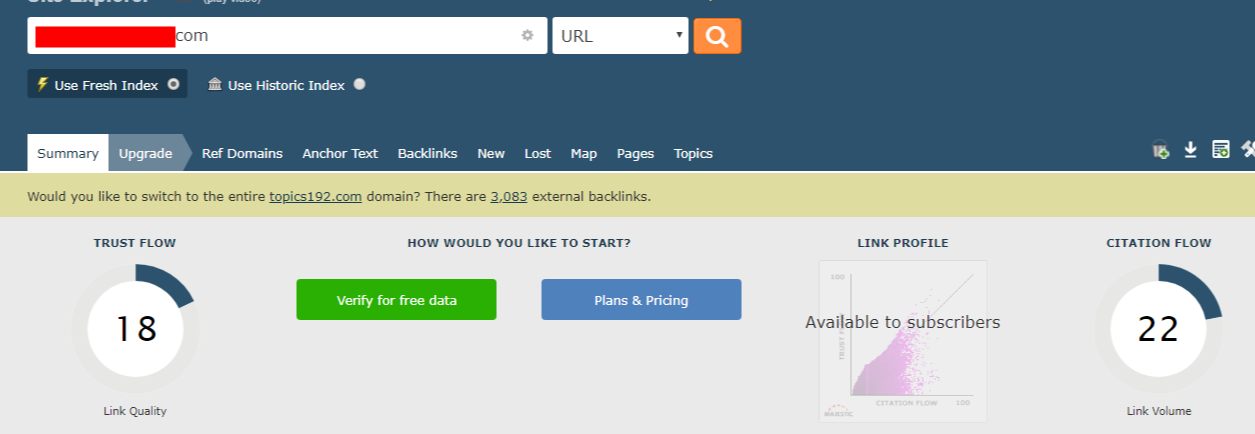1255x434 pixels.
Task: Open the Ref Domains tab
Action: coord(242,153)
